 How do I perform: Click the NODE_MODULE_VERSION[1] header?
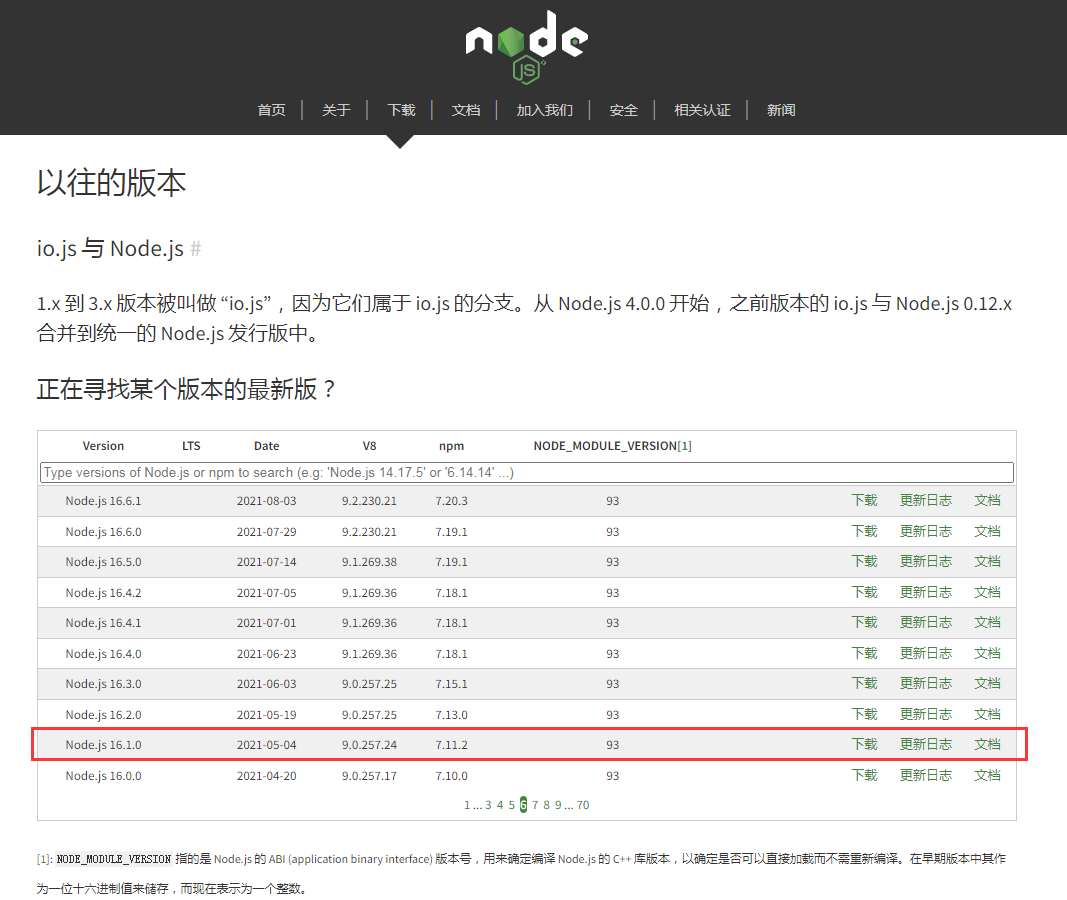coord(612,446)
